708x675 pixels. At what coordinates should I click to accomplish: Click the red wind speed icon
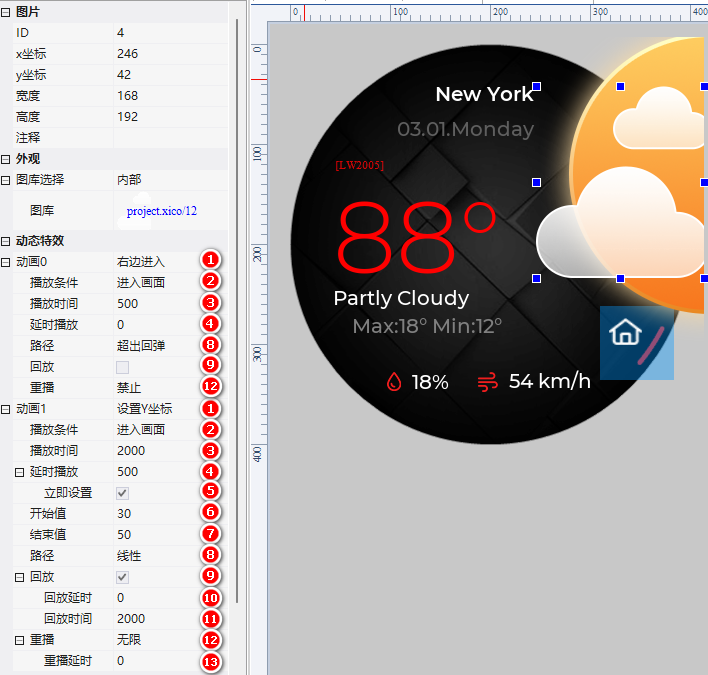pyautogui.click(x=487, y=382)
